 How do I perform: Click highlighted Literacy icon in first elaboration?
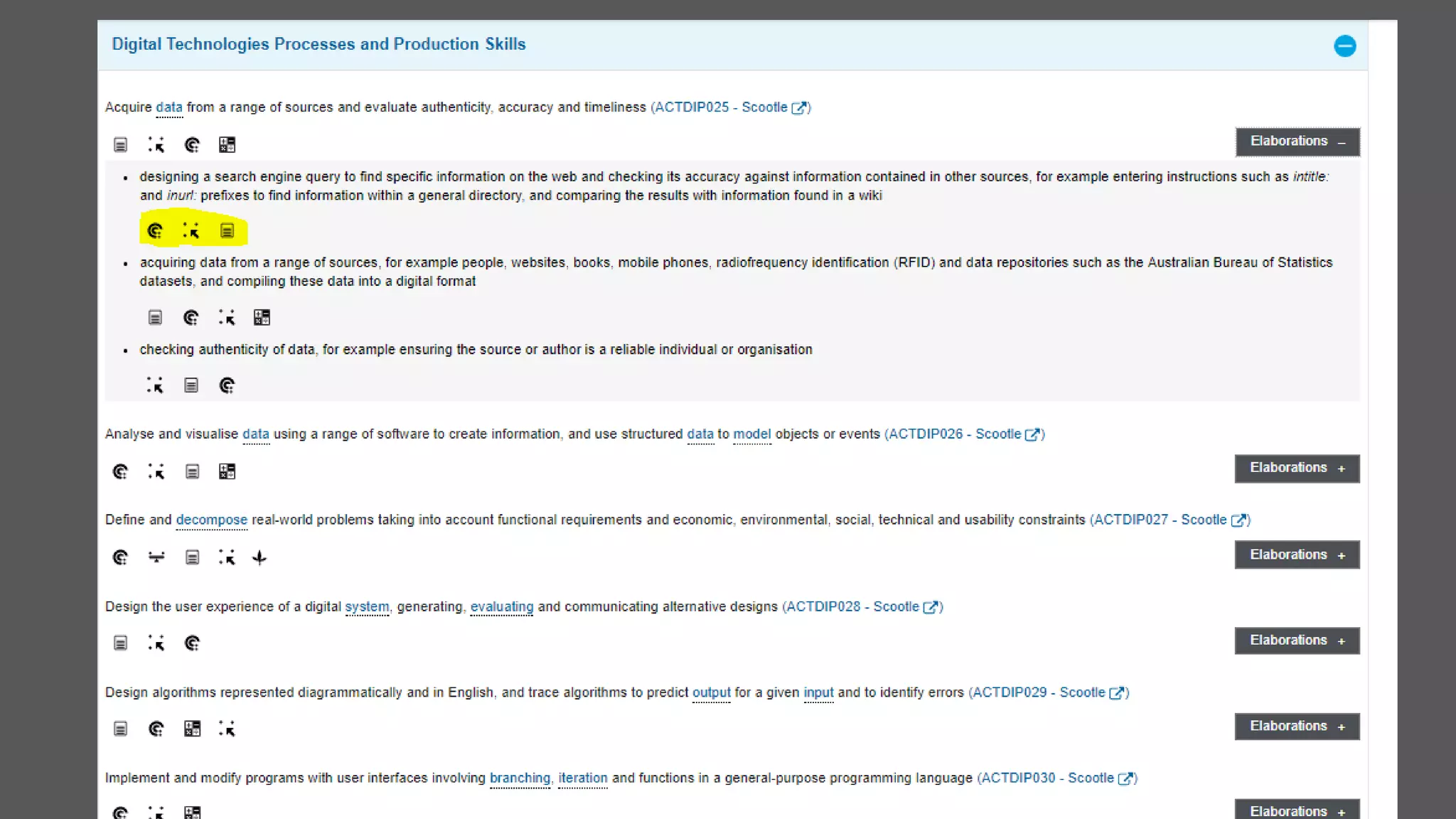(x=227, y=231)
